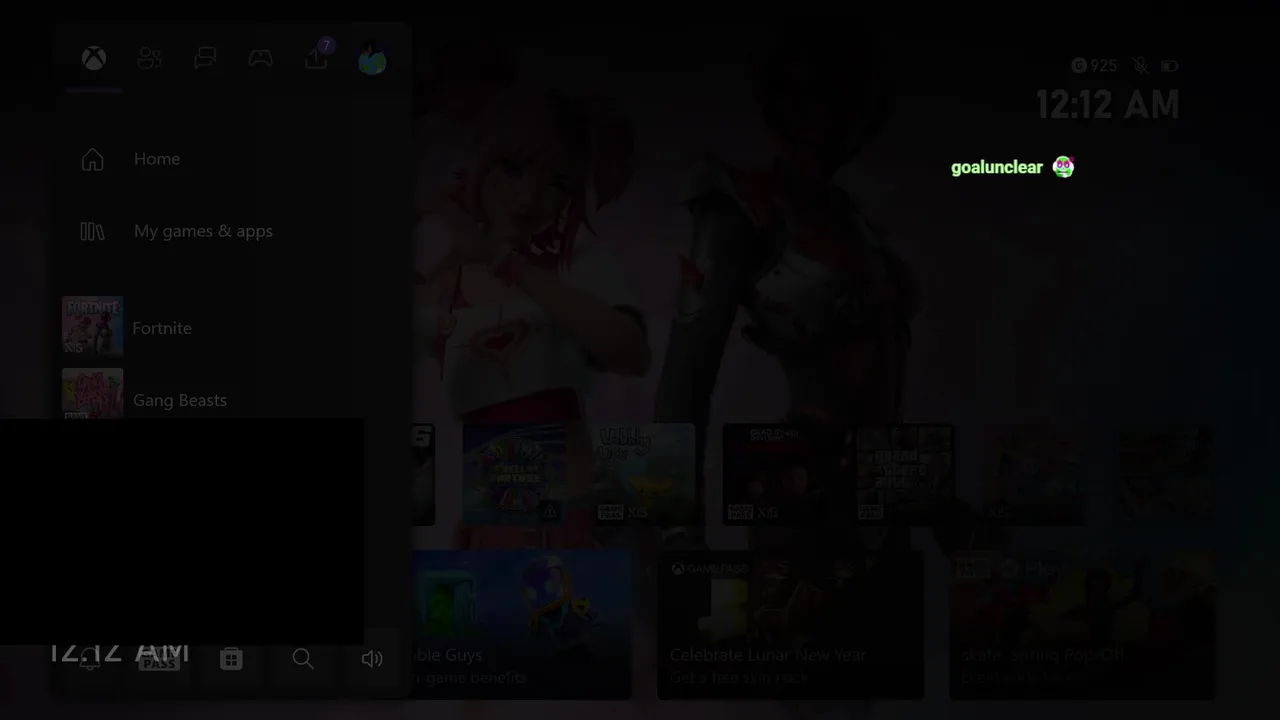Open the People tab in guide
The image size is (1280, 720).
tap(150, 59)
